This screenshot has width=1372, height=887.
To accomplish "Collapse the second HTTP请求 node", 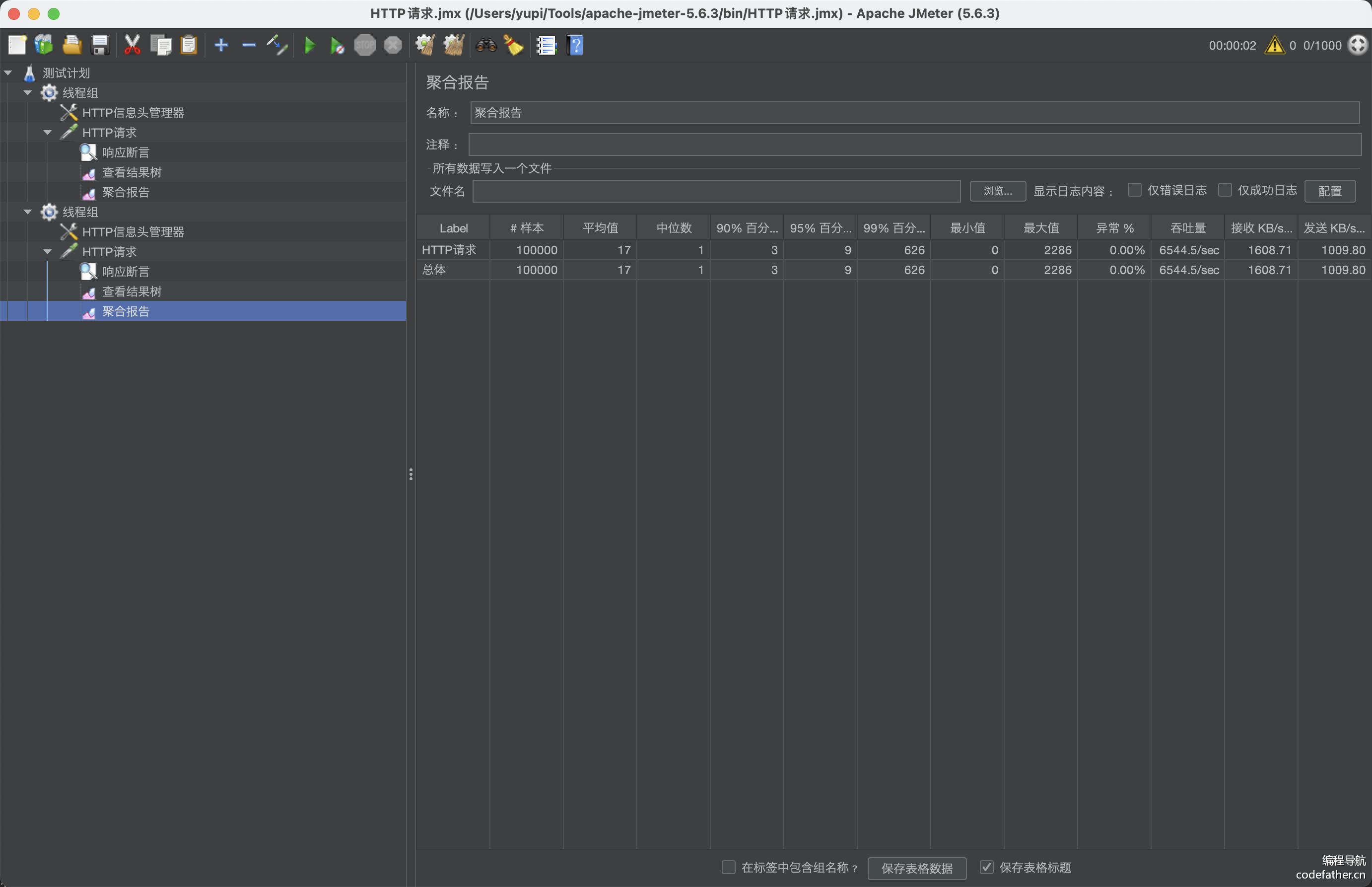I will (x=48, y=252).
